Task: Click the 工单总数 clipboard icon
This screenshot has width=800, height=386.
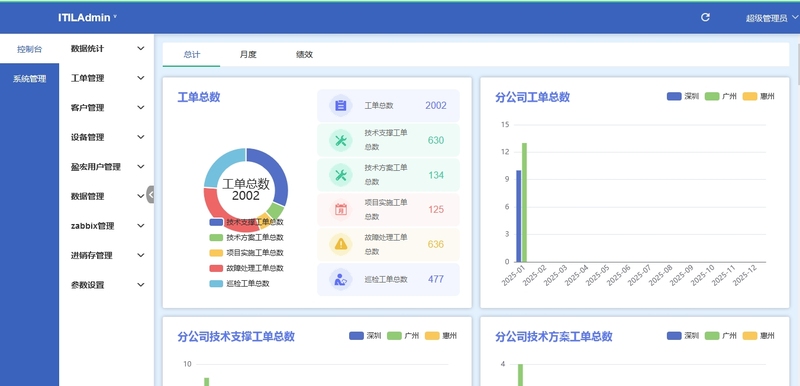Action: 341,106
